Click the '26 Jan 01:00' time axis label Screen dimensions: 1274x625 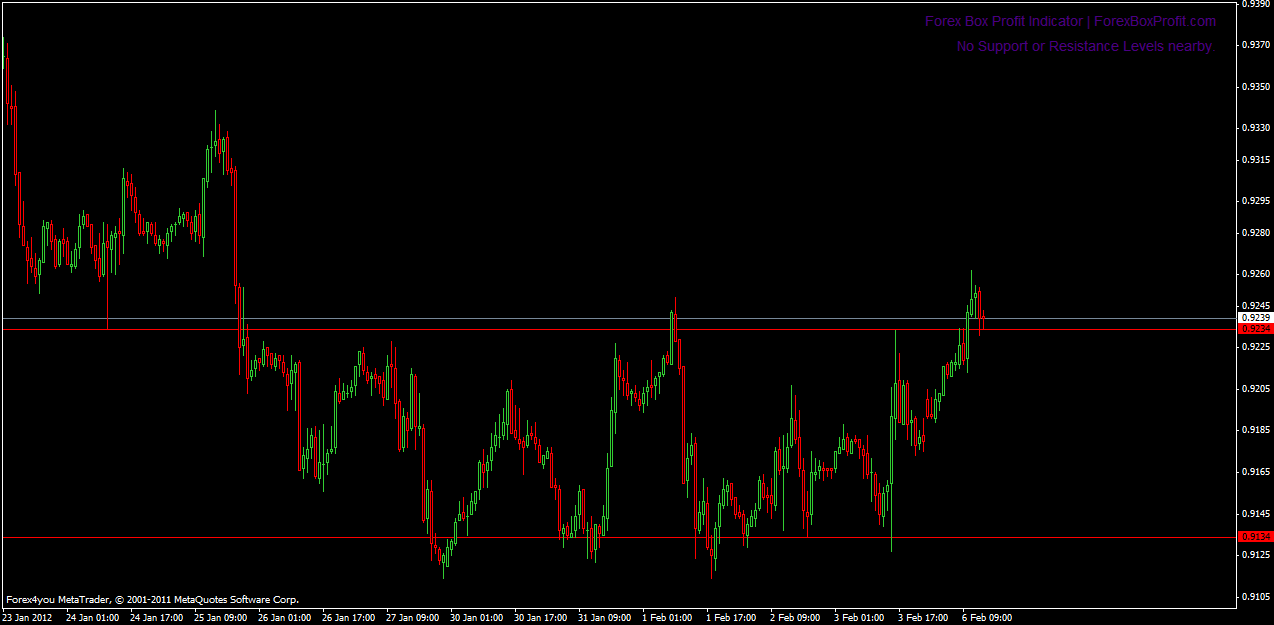[284, 617]
